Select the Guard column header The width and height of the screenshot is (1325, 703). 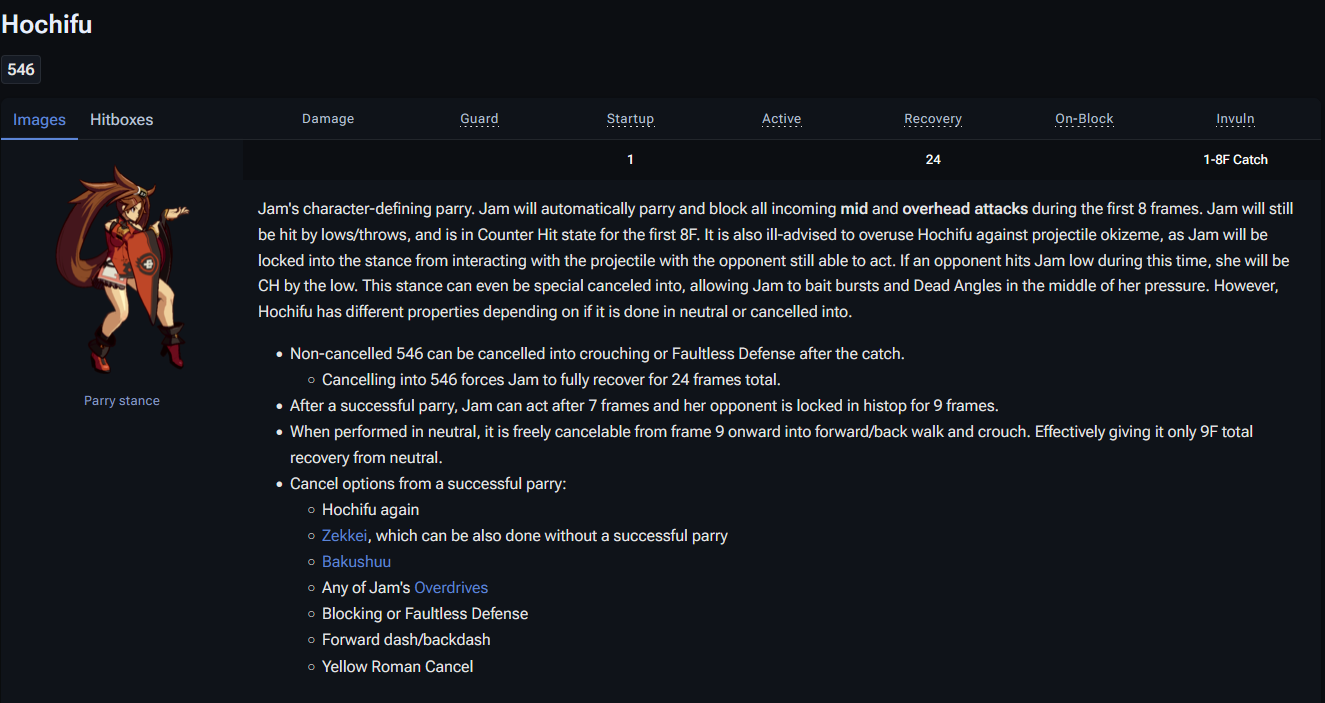click(479, 119)
